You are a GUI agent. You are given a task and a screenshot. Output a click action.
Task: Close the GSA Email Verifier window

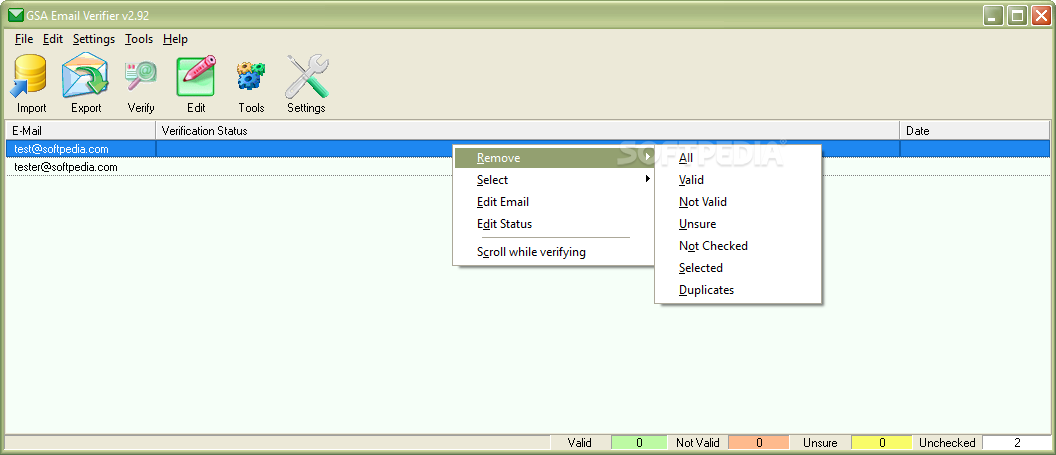(1040, 15)
